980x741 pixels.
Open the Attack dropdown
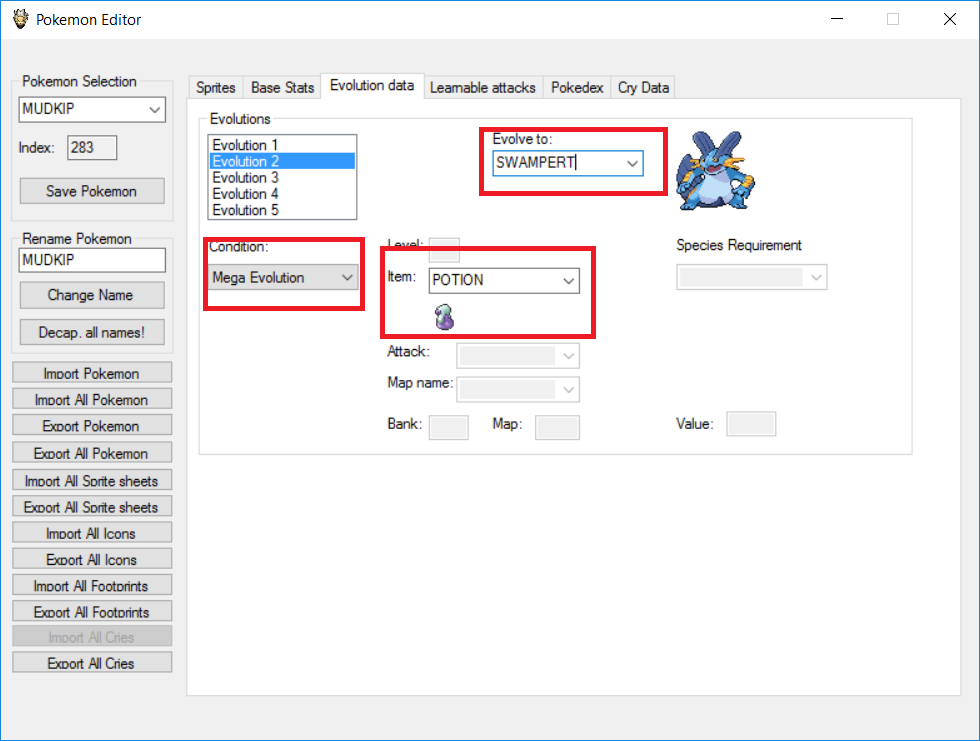(x=568, y=356)
